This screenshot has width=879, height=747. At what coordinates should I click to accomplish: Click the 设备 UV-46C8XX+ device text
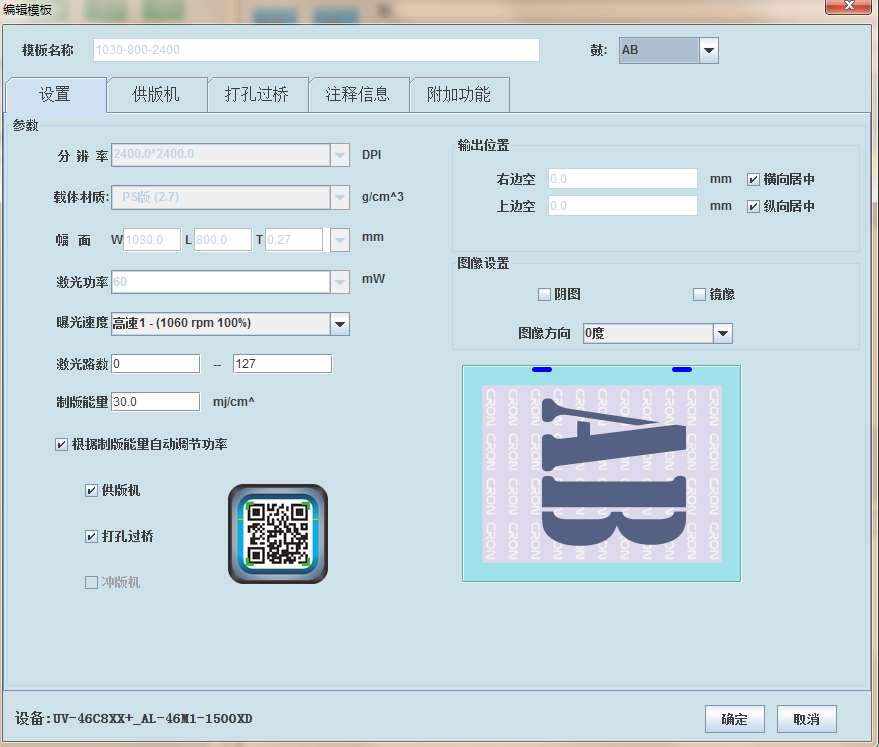134,718
